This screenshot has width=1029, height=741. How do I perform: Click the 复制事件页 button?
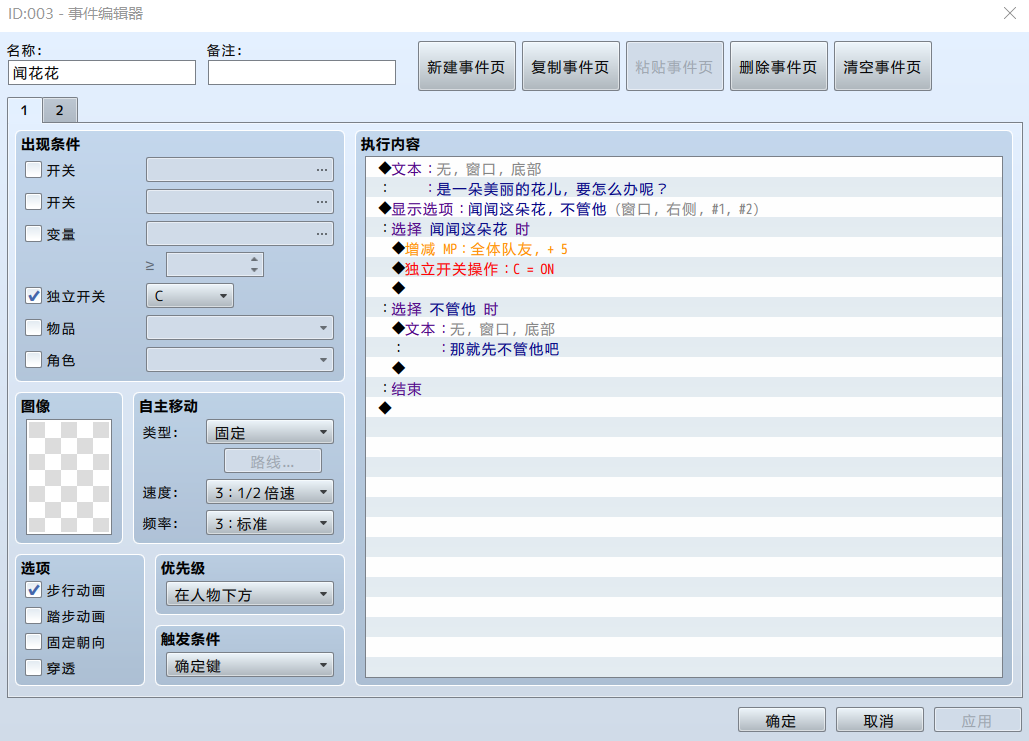(570, 66)
